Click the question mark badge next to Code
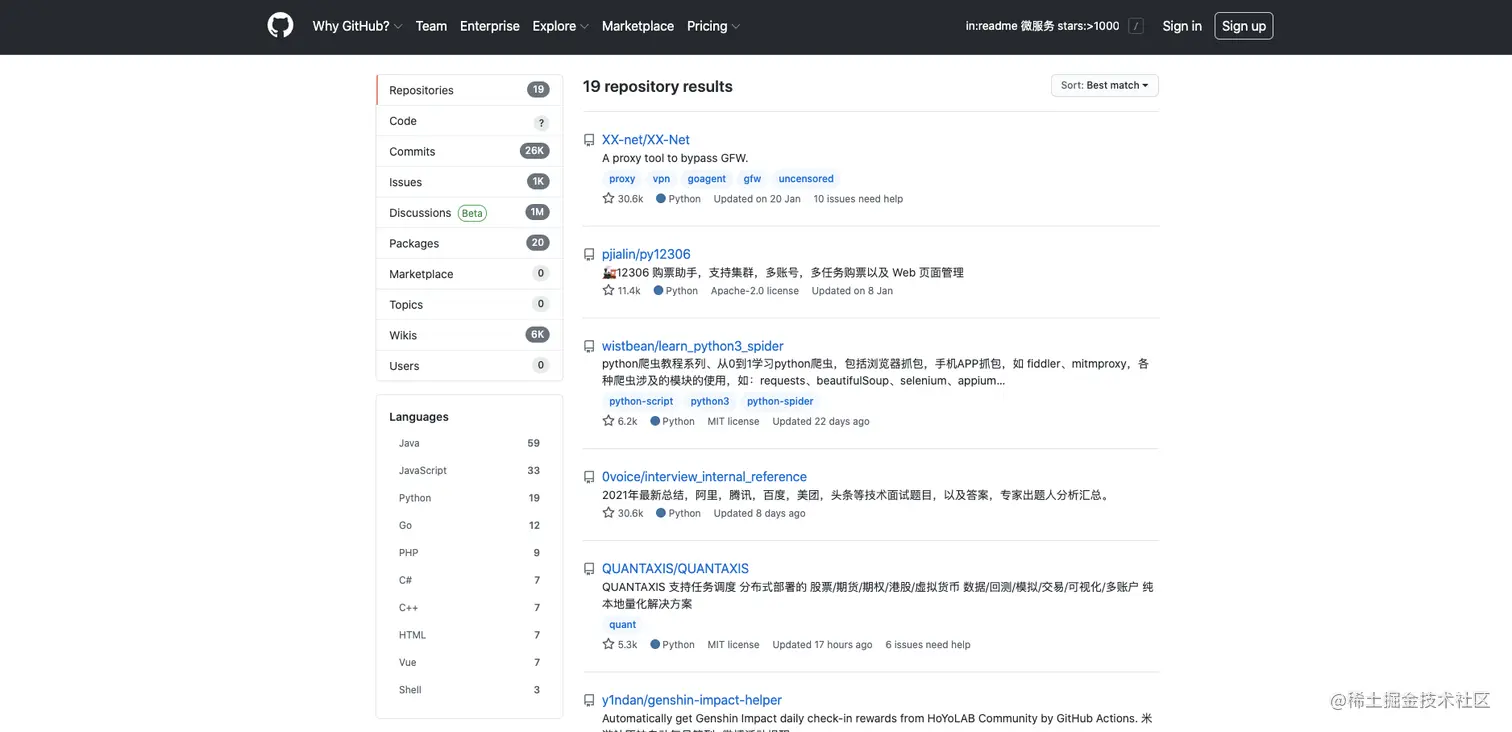Image resolution: width=1512 pixels, height=732 pixels. tap(541, 123)
